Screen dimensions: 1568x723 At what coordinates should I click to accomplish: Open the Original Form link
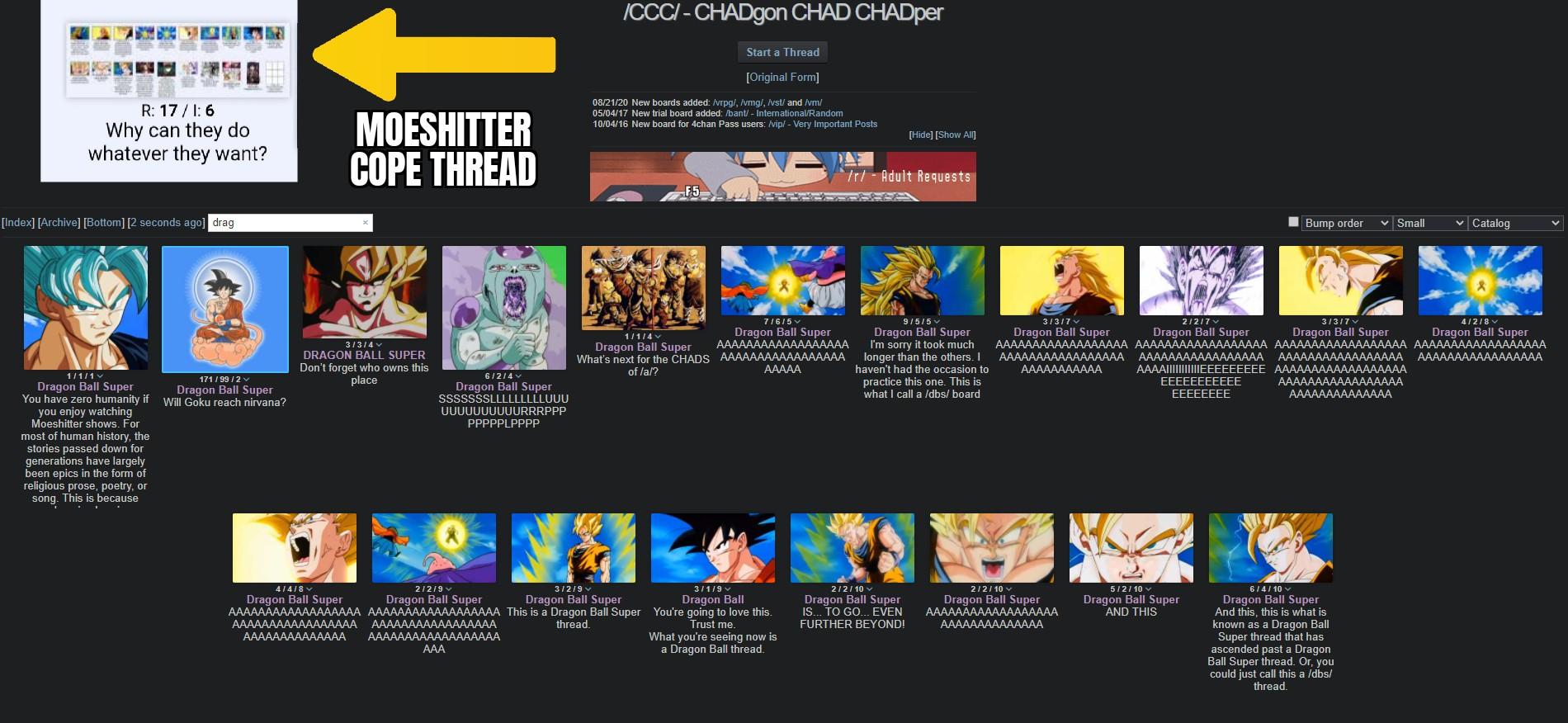[x=783, y=77]
